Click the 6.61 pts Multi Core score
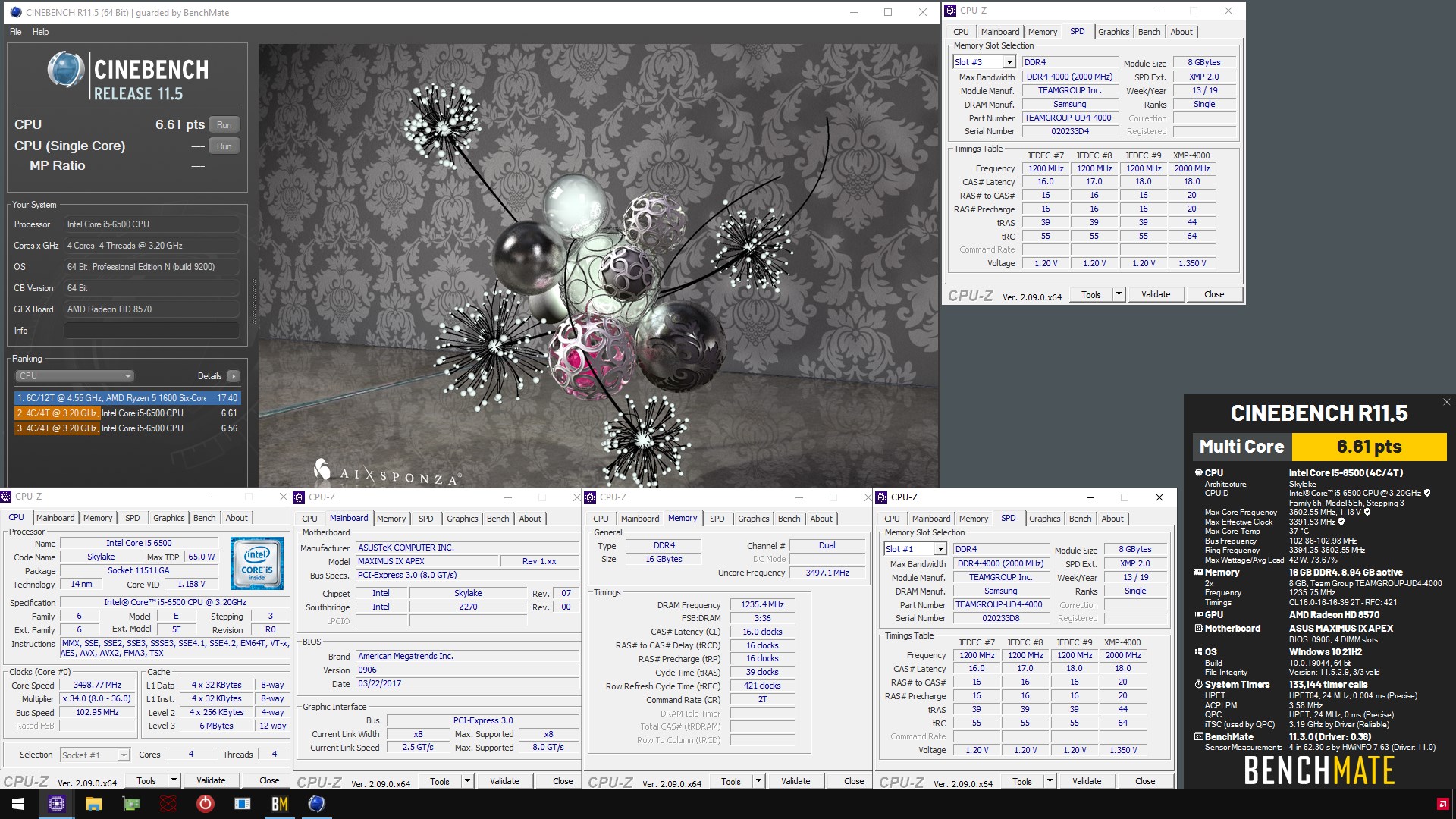 point(1369,447)
